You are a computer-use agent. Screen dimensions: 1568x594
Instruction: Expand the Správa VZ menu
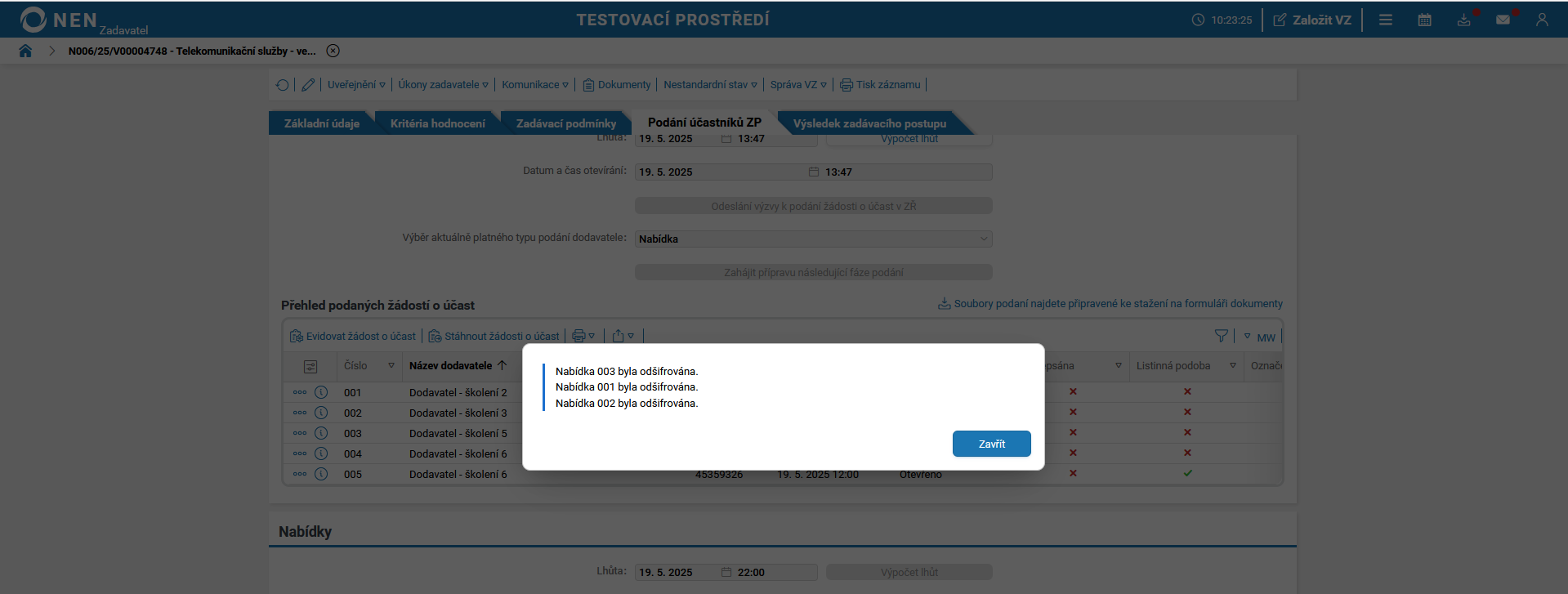798,85
